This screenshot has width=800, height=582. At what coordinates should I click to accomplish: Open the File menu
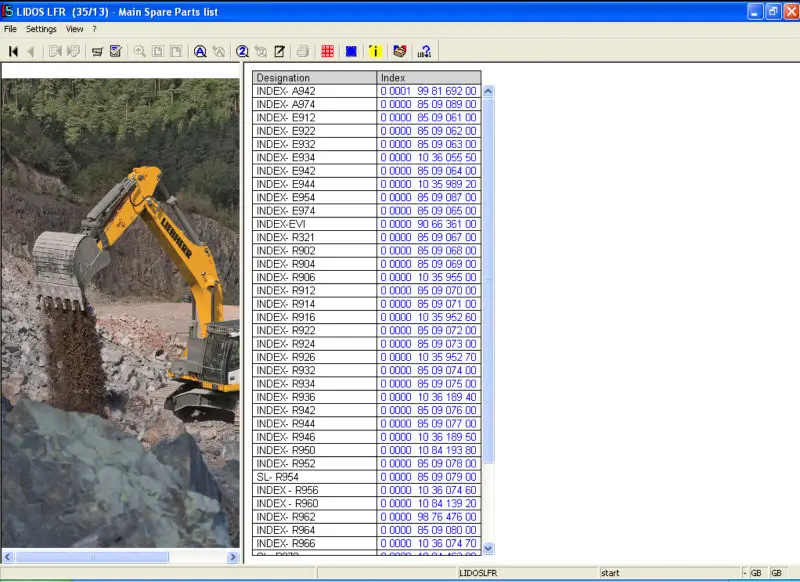point(10,29)
